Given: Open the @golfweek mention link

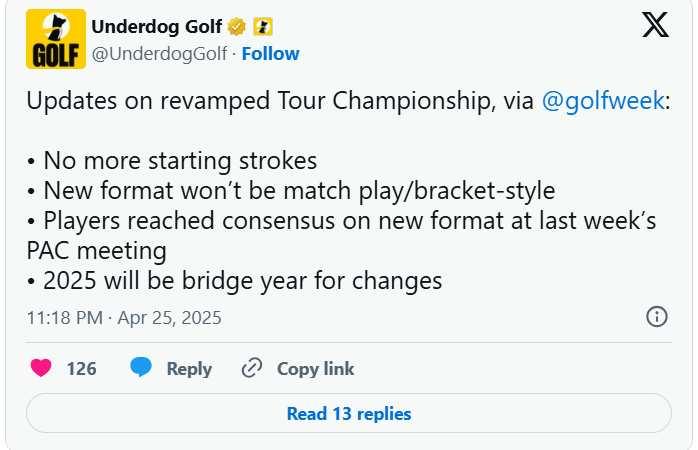Looking at the screenshot, I should pyautogui.click(x=603, y=100).
